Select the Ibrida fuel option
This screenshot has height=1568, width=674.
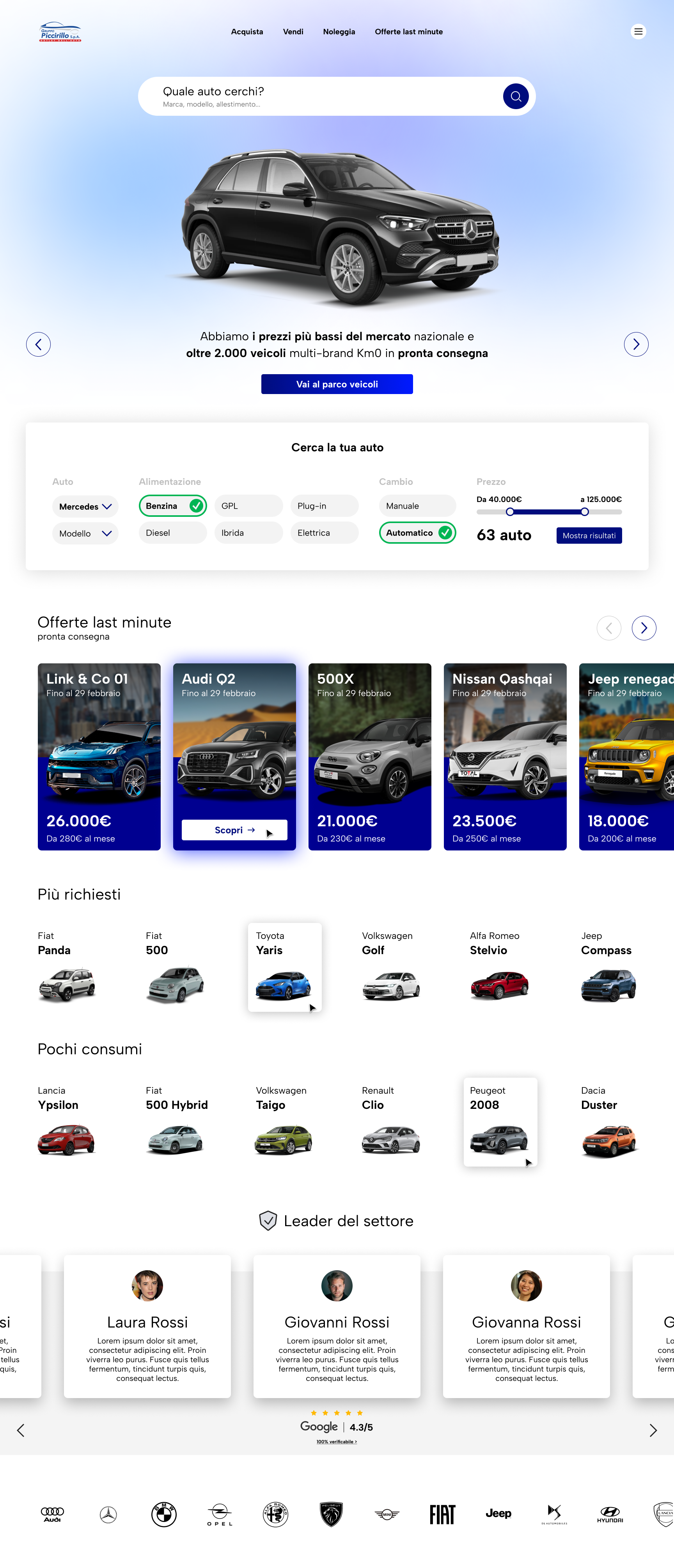click(x=248, y=533)
